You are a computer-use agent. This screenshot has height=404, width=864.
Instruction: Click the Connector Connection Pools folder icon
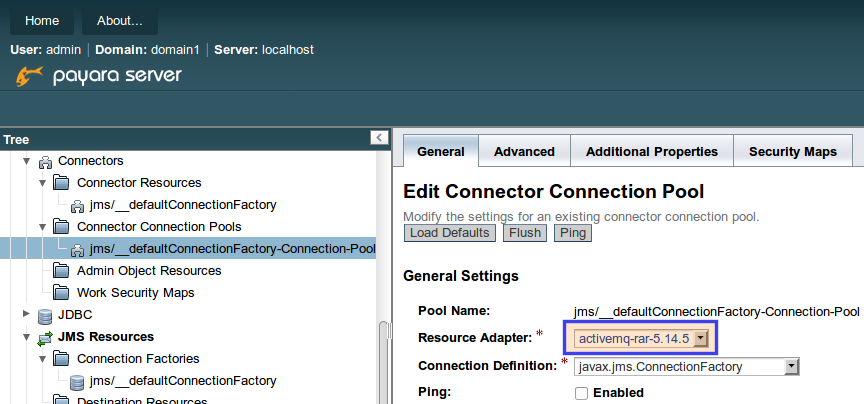pyautogui.click(x=62, y=227)
